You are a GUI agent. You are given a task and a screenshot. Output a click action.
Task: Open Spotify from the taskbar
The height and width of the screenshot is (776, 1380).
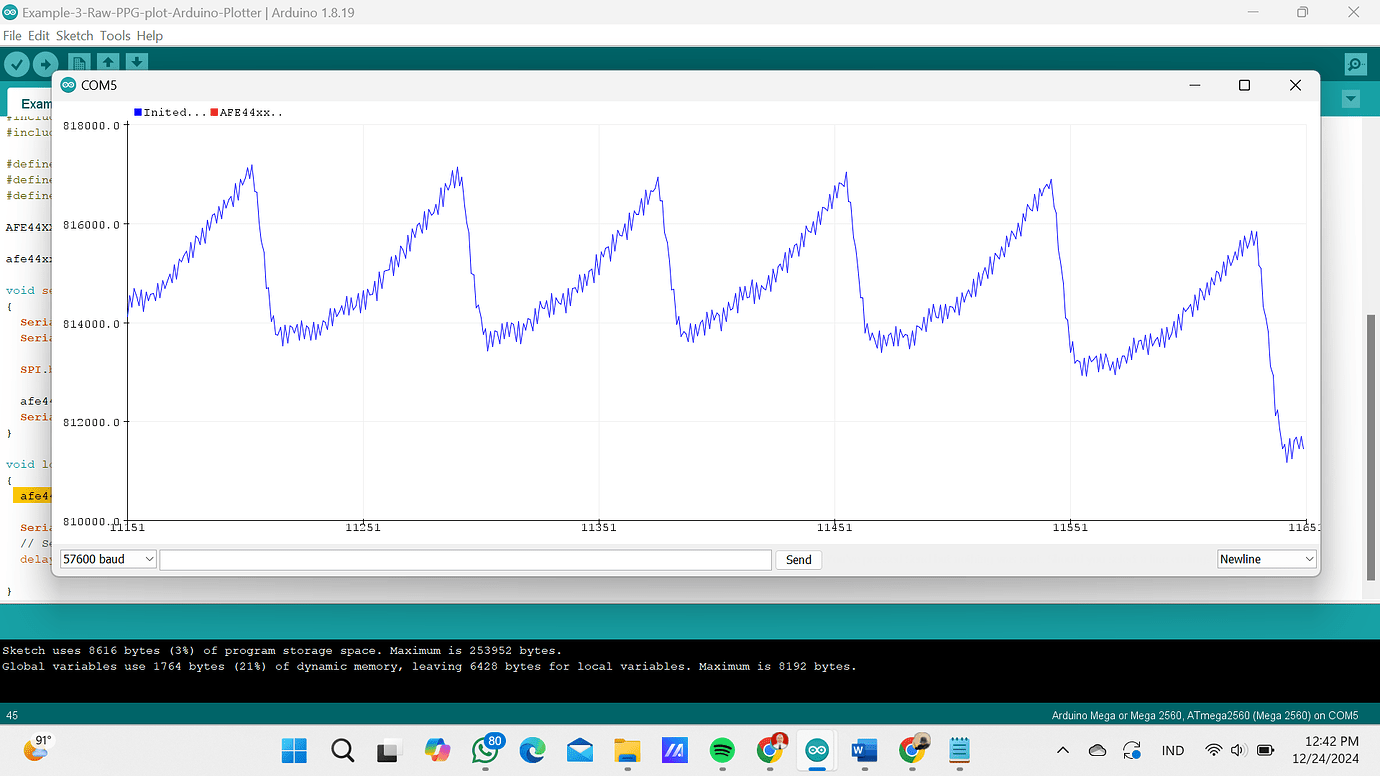(722, 751)
